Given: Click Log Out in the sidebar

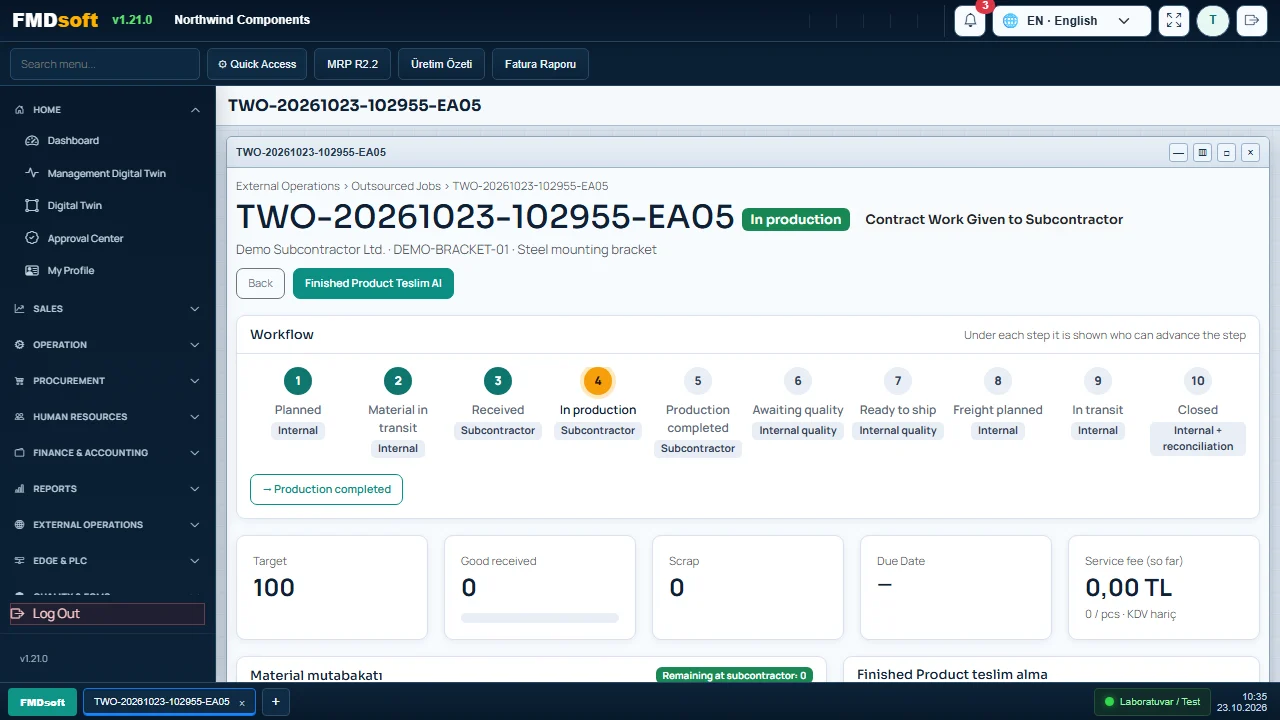Looking at the screenshot, I should (107, 614).
